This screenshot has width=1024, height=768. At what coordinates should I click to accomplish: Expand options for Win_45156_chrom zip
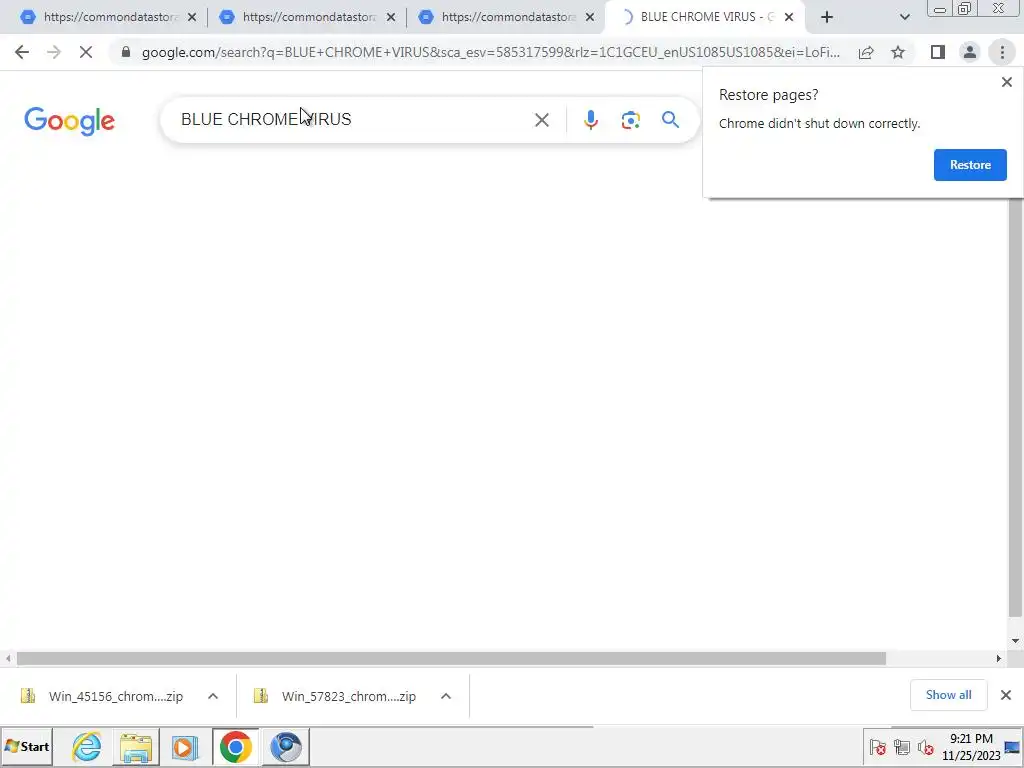(x=213, y=696)
